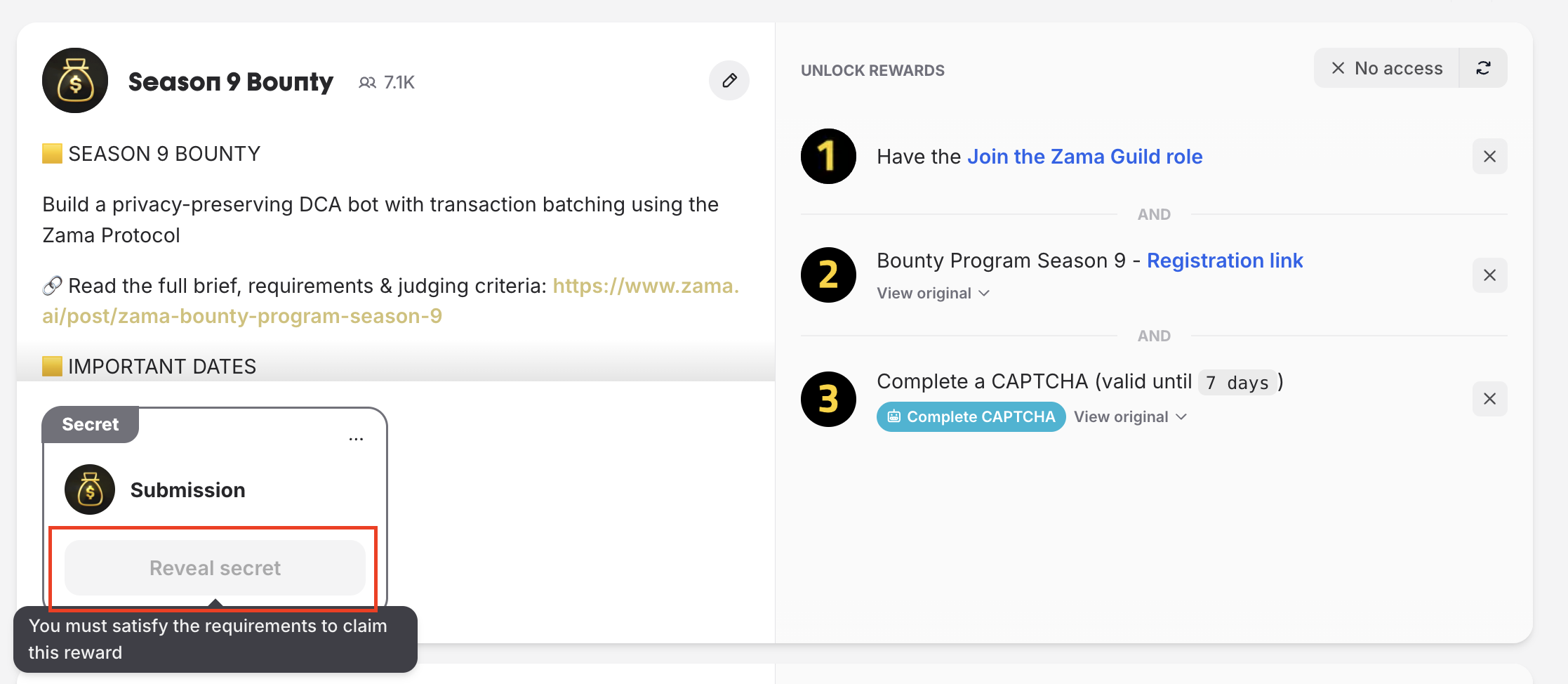Click the member count 7.1K icon
This screenshot has height=684, width=1568.
[367, 83]
